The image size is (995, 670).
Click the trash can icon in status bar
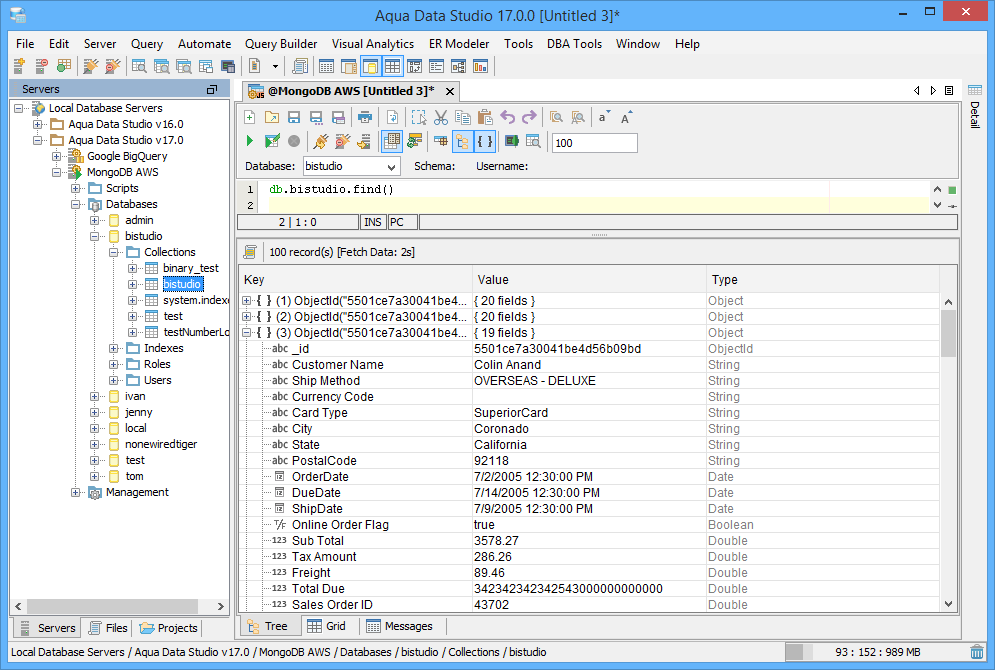(x=977, y=652)
